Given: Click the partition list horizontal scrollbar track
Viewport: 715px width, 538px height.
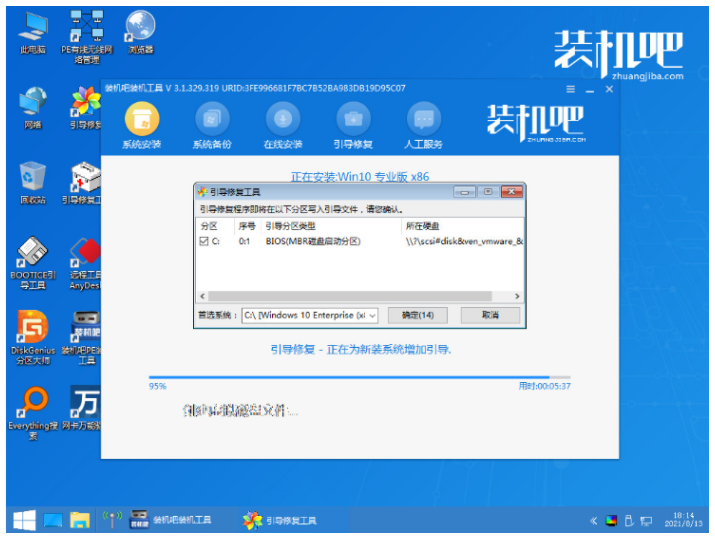Looking at the screenshot, I should coord(350,296).
